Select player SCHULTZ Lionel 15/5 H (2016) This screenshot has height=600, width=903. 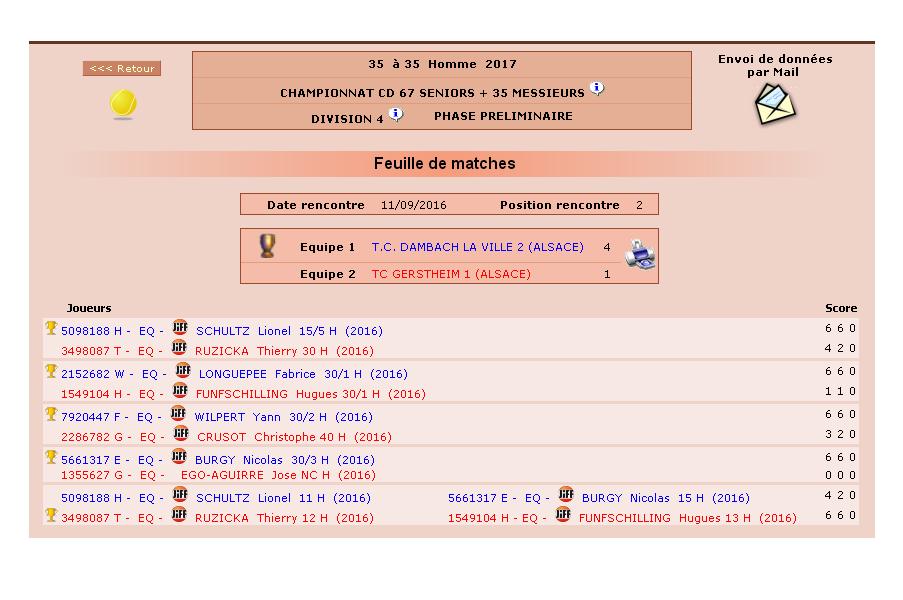point(289,331)
